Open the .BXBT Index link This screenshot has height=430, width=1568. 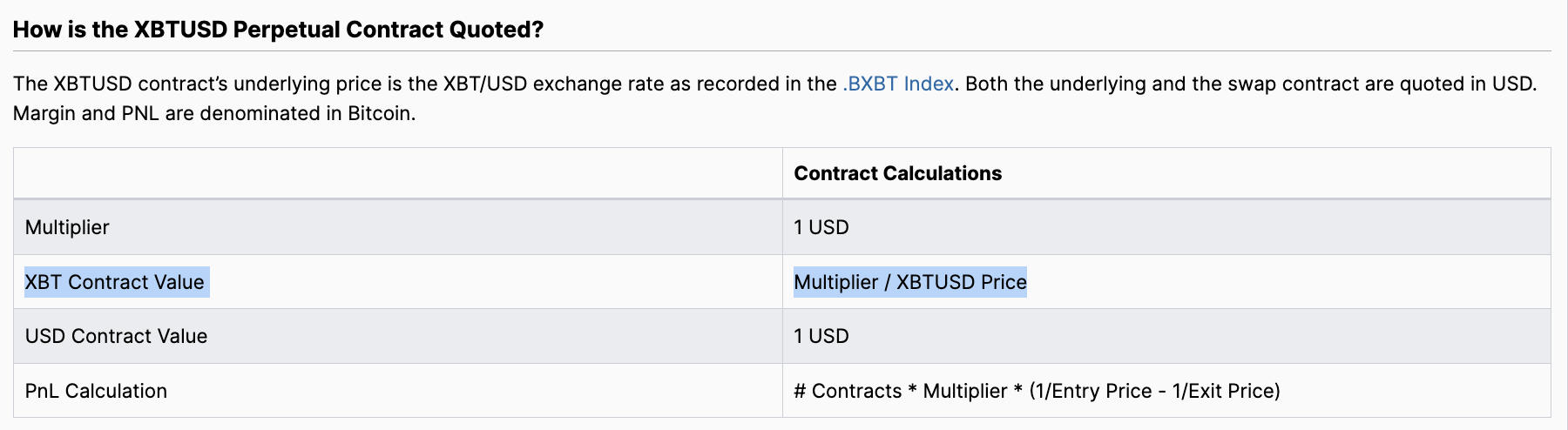tap(898, 84)
